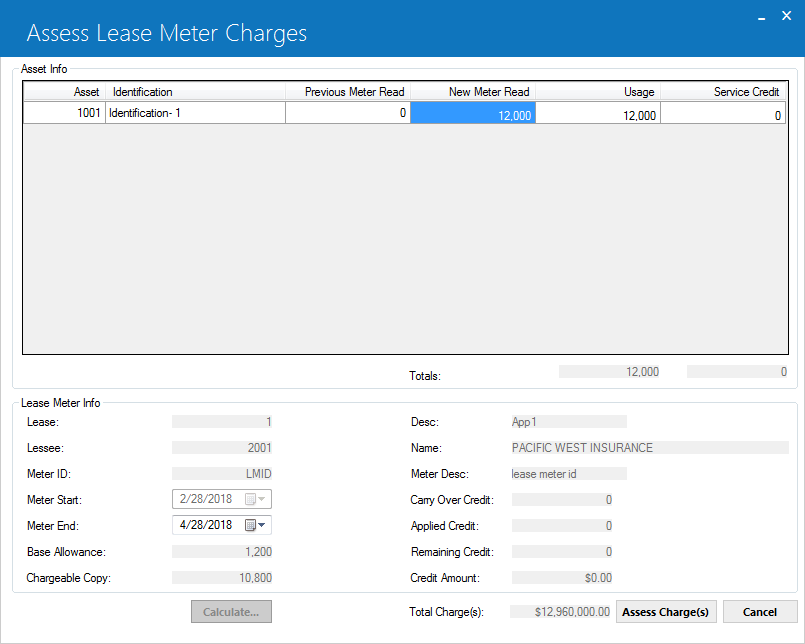The image size is (805, 644).
Task: Click the Service Credit column header
Action: tap(723, 91)
